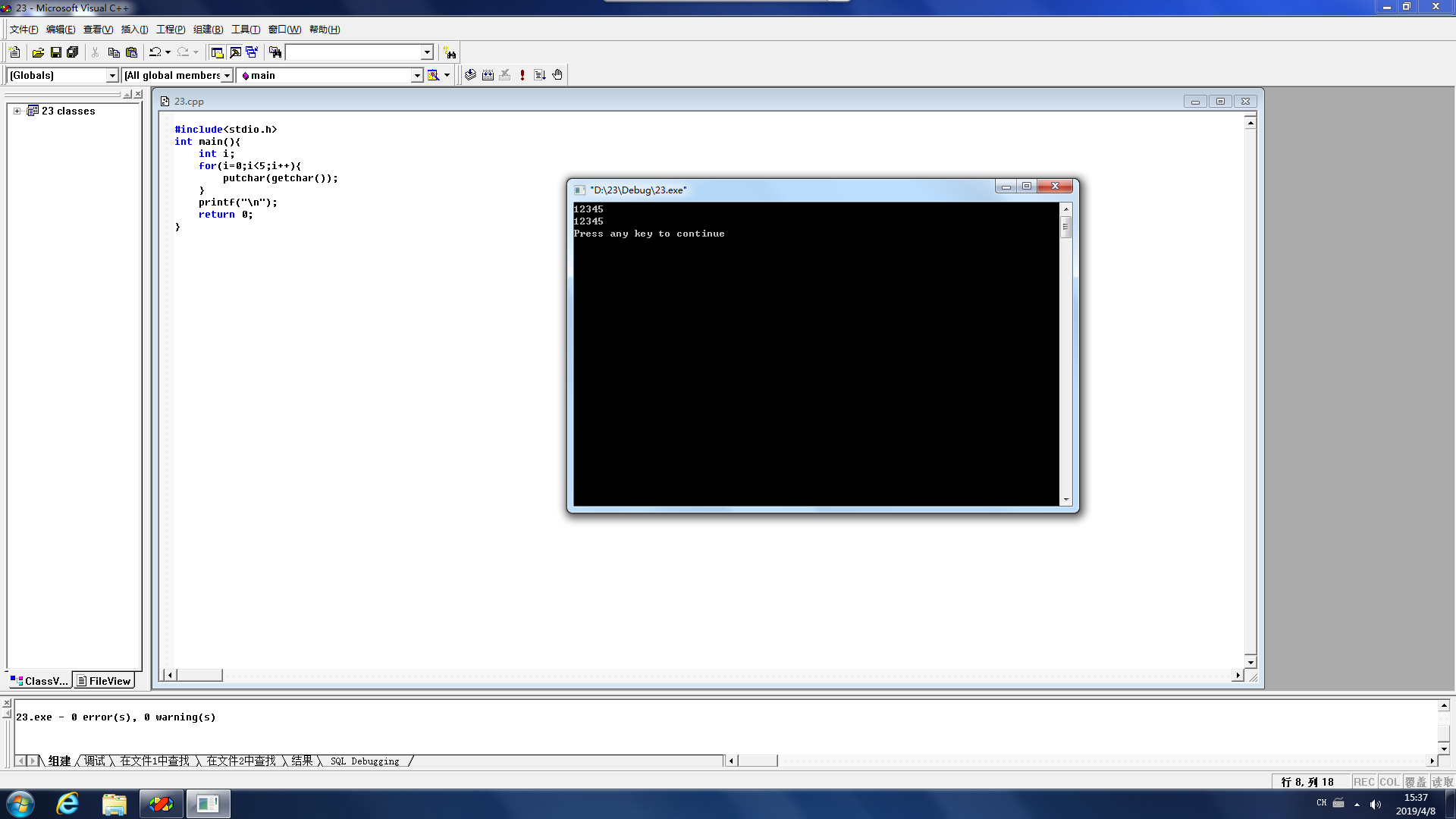1456x819 pixels.
Task: Click the Open file icon
Action: click(38, 52)
